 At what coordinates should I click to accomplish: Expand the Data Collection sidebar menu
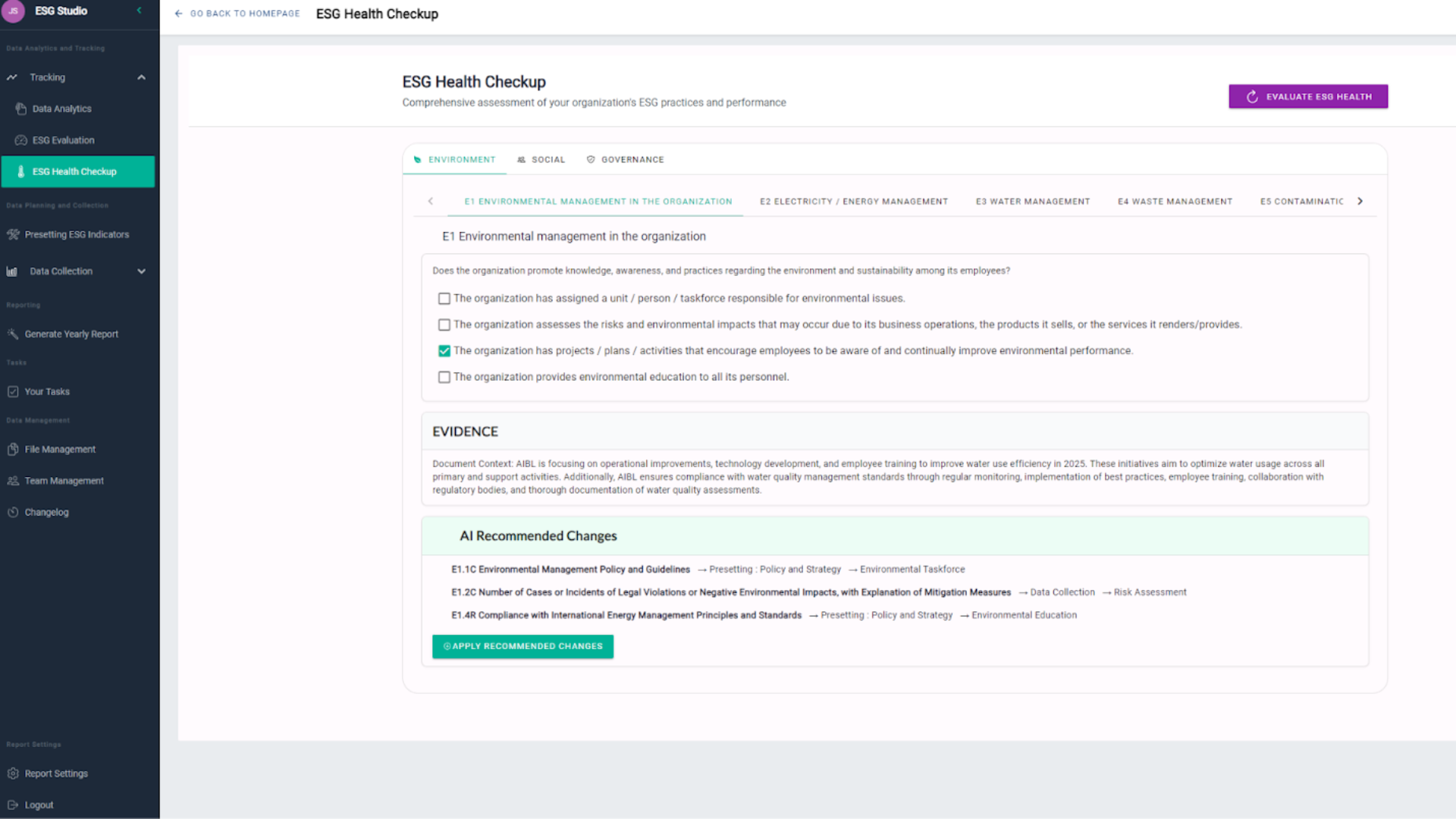pos(141,271)
